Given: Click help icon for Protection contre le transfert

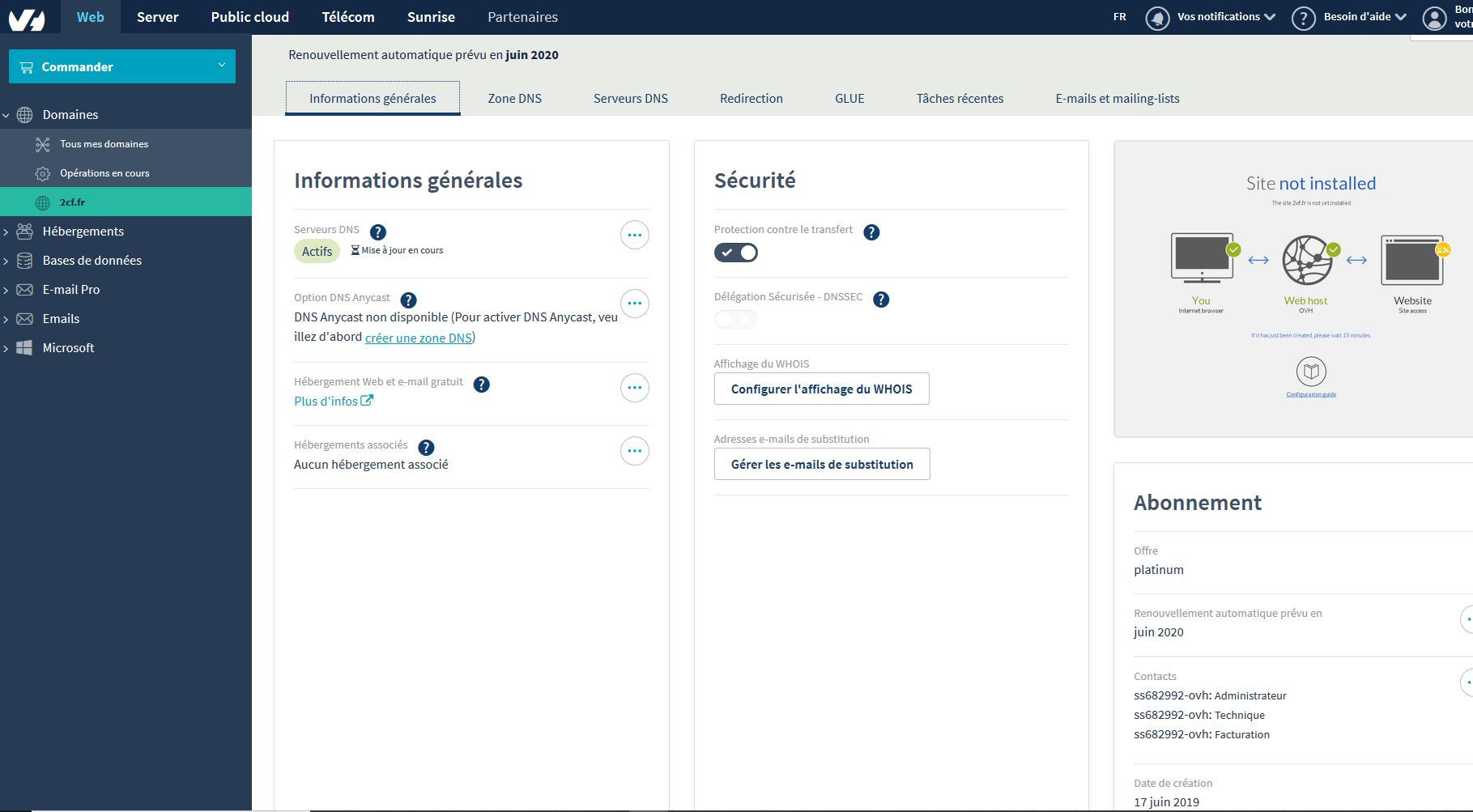Looking at the screenshot, I should coord(871,232).
